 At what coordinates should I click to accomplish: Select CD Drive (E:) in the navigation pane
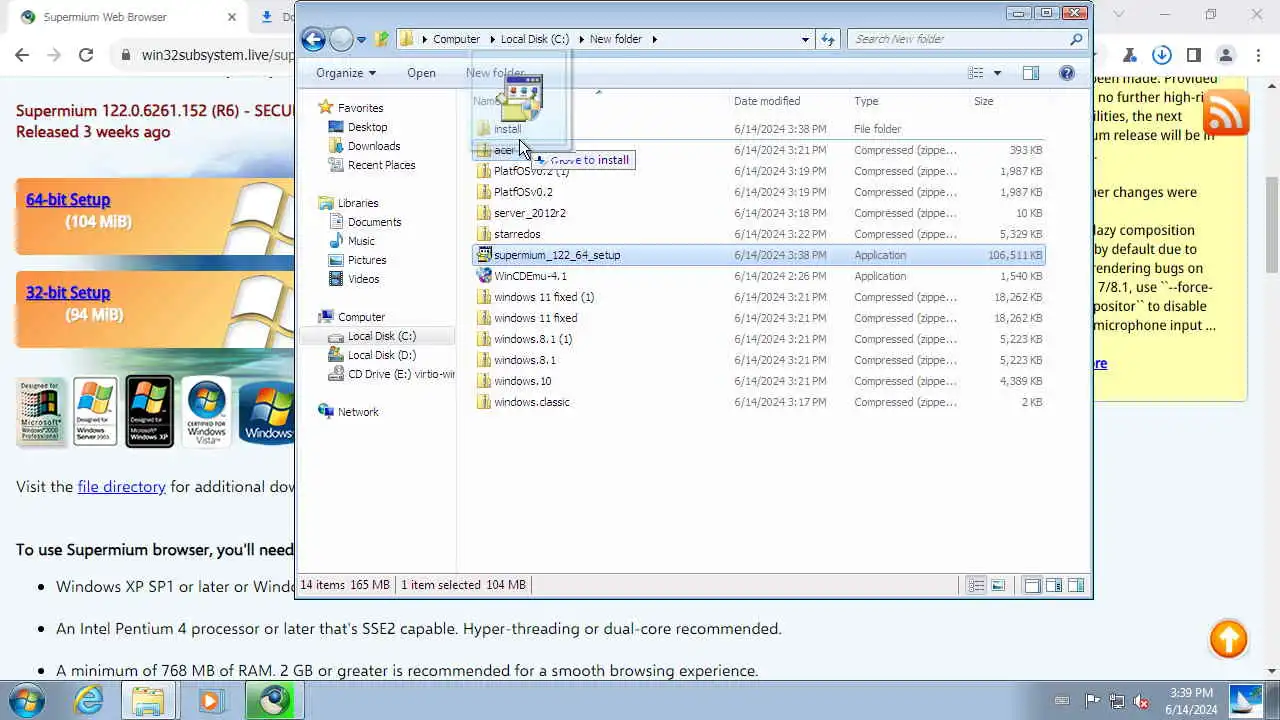tap(391, 374)
